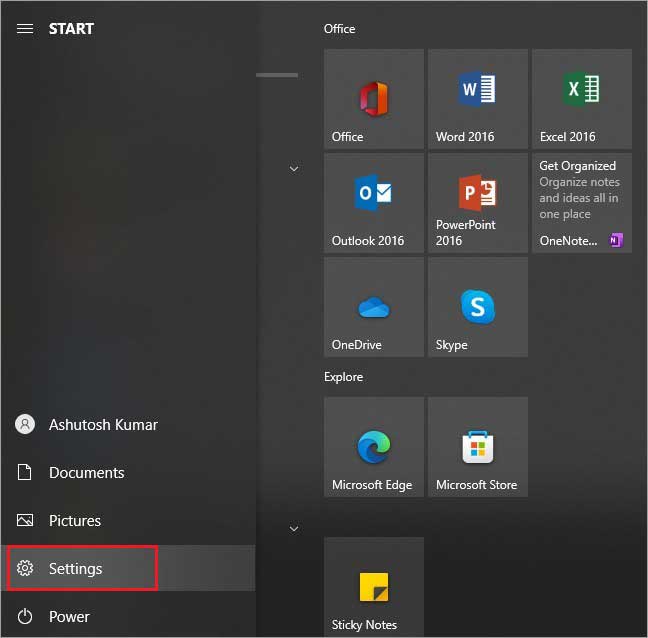This screenshot has width=648, height=638.
Task: Open Settings from Start menu
Action: [128, 569]
